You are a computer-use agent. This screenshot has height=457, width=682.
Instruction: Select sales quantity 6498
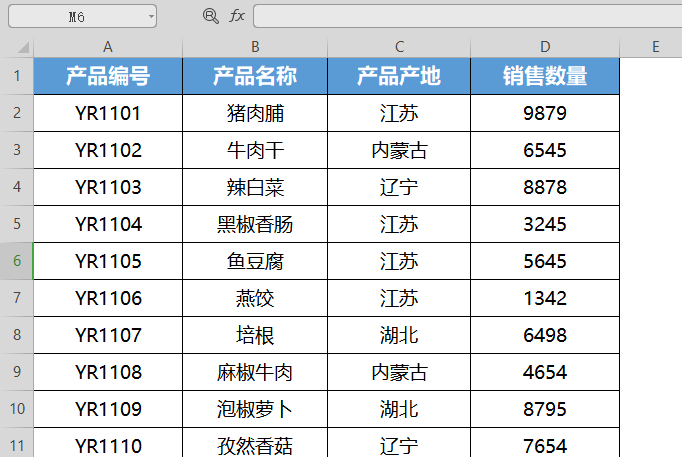545,335
